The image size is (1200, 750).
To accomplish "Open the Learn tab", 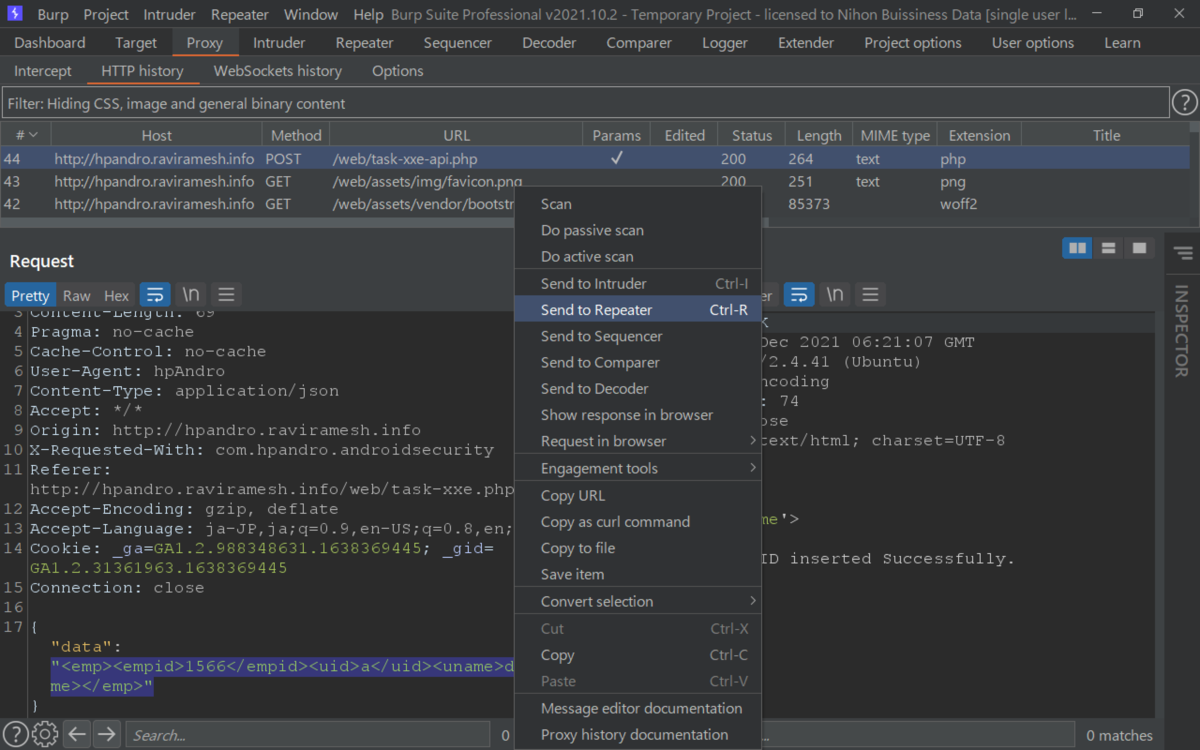I will (1122, 43).
